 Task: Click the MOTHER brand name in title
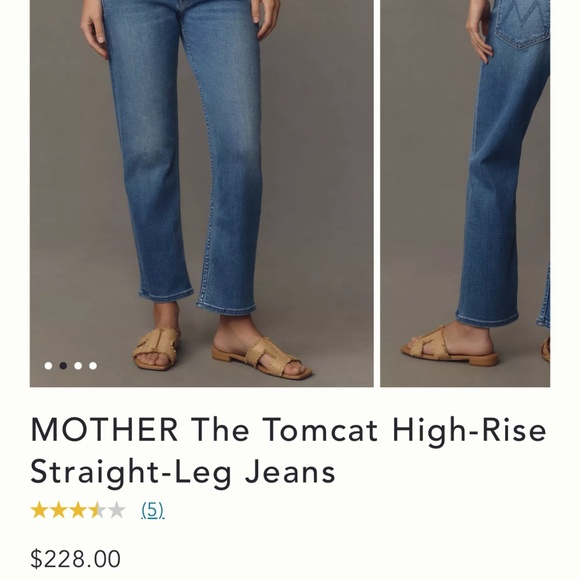point(104,429)
